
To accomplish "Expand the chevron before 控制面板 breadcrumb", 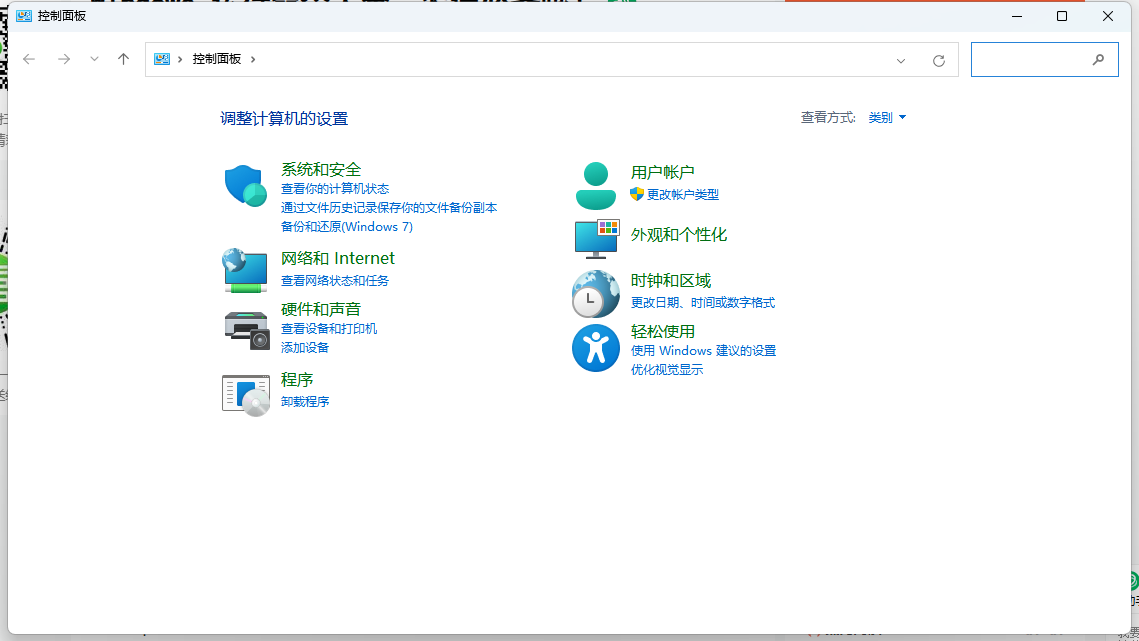I will click(x=180, y=60).
